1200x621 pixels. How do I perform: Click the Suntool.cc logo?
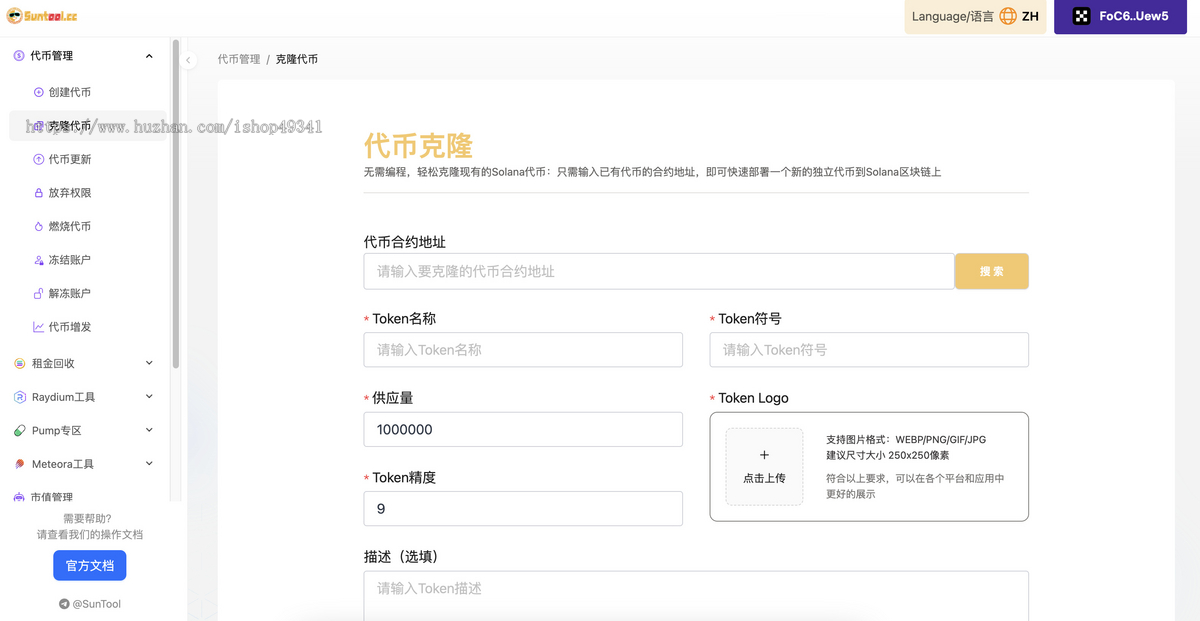[x=42, y=16]
